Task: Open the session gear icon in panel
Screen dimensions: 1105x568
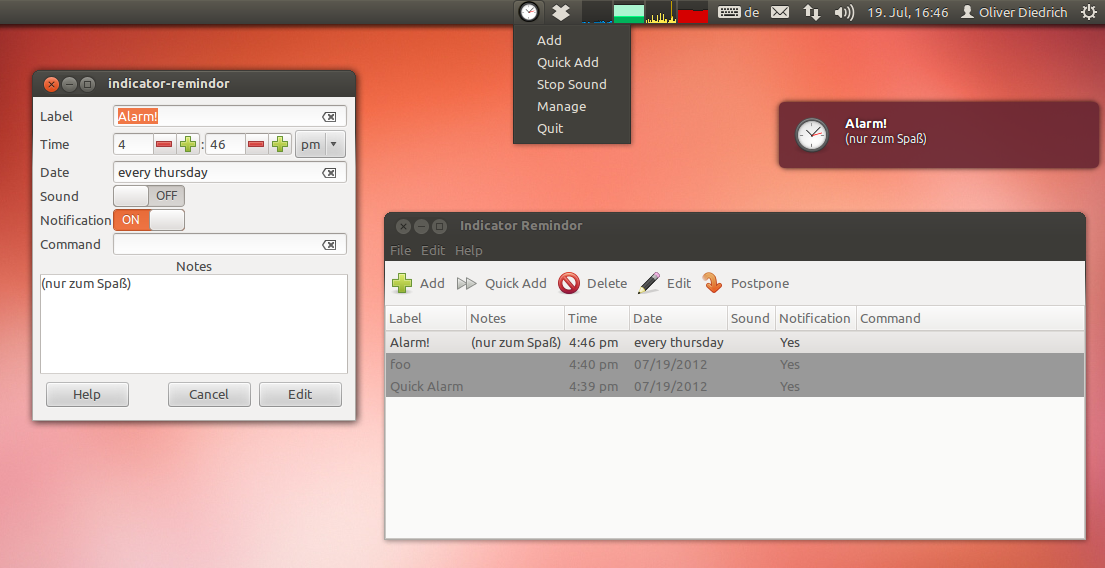Action: (x=1089, y=12)
